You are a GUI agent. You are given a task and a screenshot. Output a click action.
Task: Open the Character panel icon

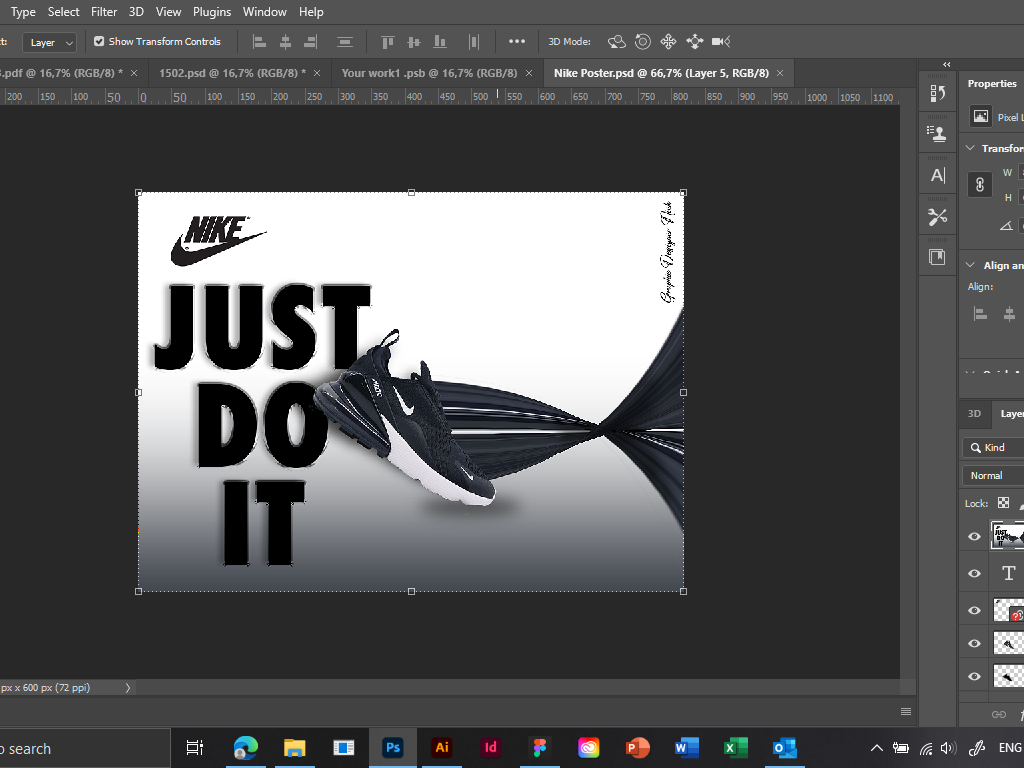[938, 175]
